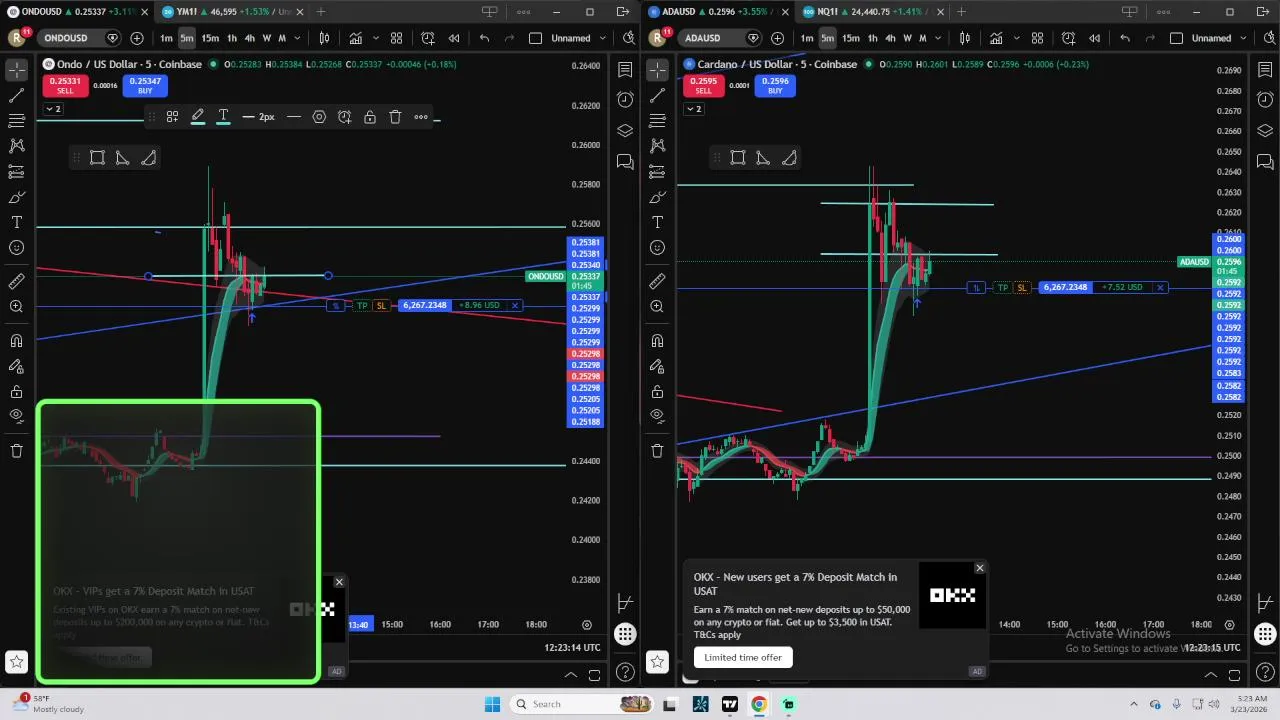Open the pattern tools in ONDOUSD window
Viewport: 1280px width, 720px height.
click(17, 146)
